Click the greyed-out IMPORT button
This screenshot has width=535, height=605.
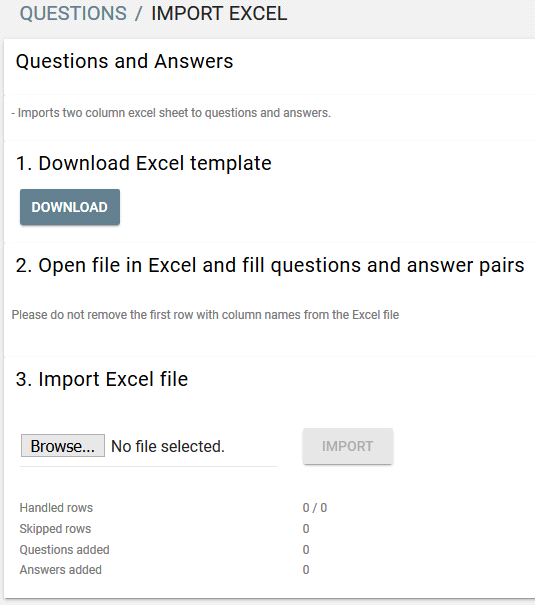(348, 446)
